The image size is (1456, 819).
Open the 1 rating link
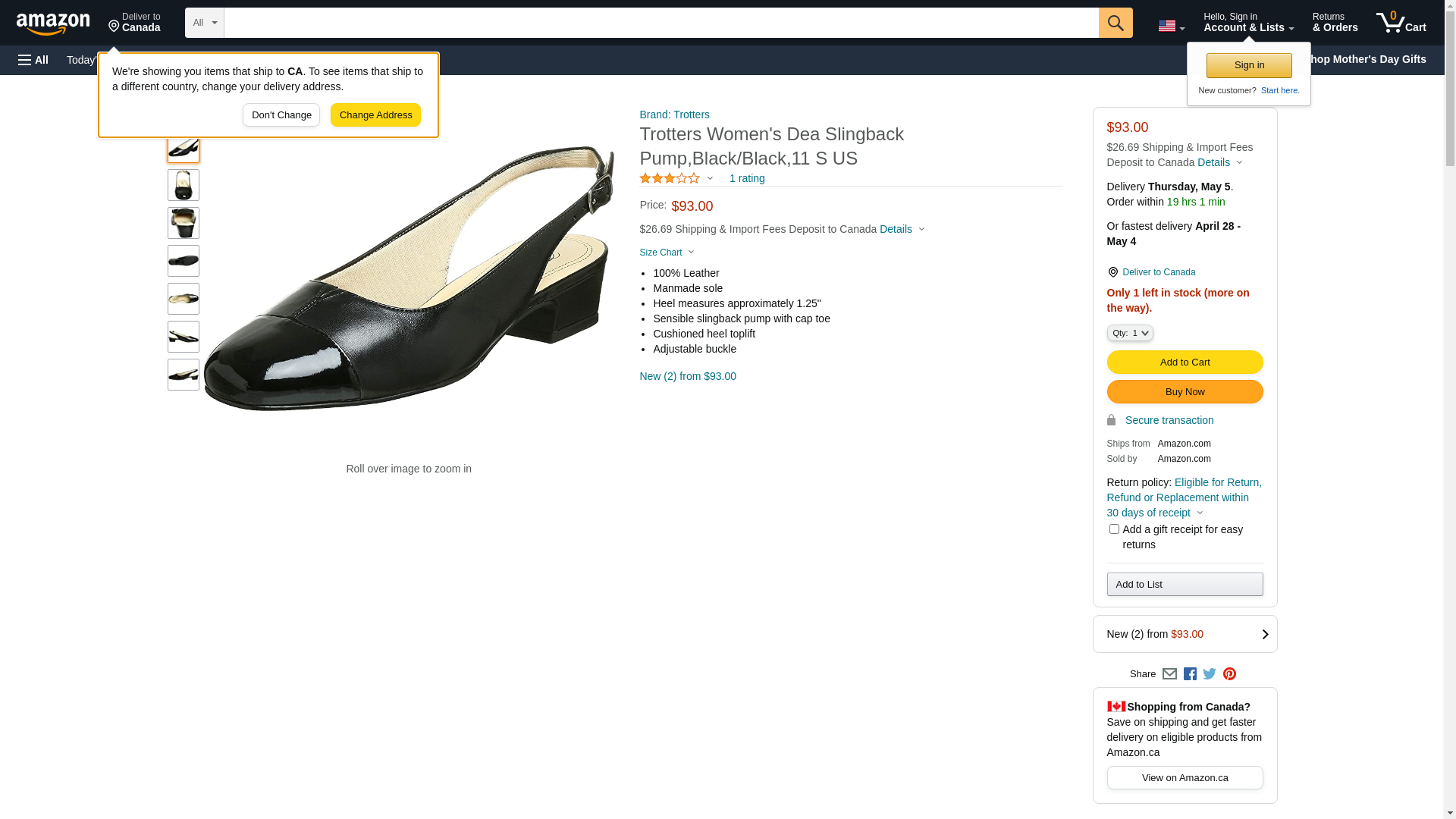(x=746, y=178)
